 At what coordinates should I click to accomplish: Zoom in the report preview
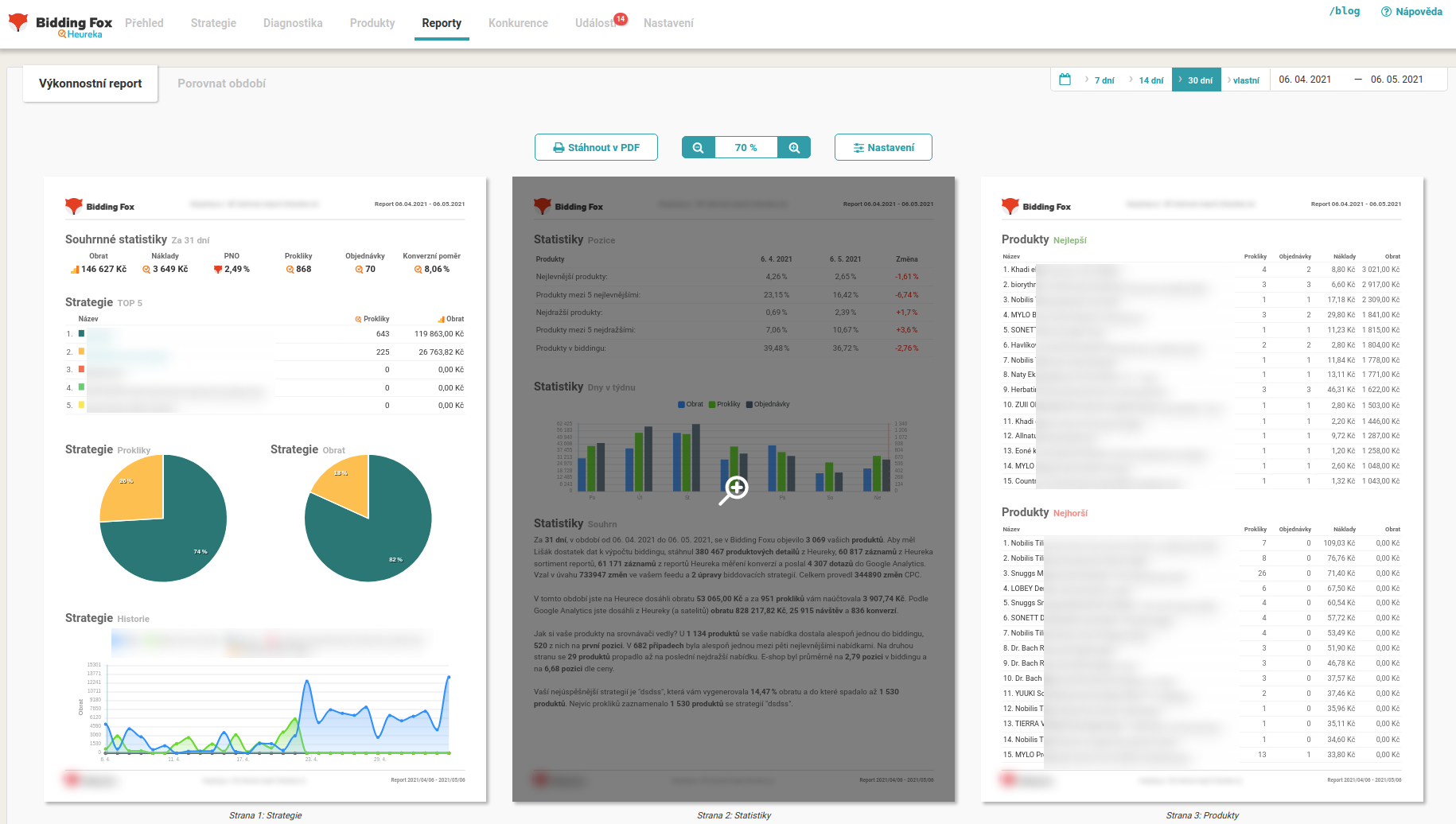(794, 148)
